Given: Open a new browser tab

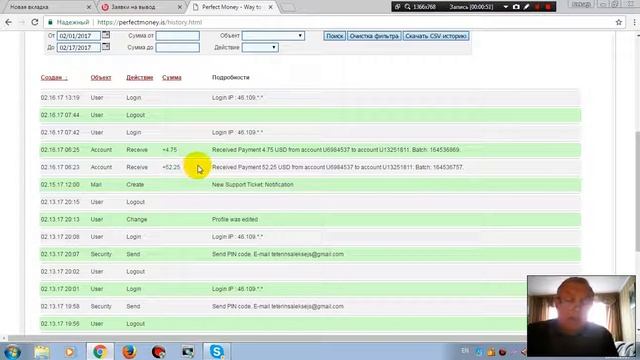Looking at the screenshot, I should pos(288,7).
